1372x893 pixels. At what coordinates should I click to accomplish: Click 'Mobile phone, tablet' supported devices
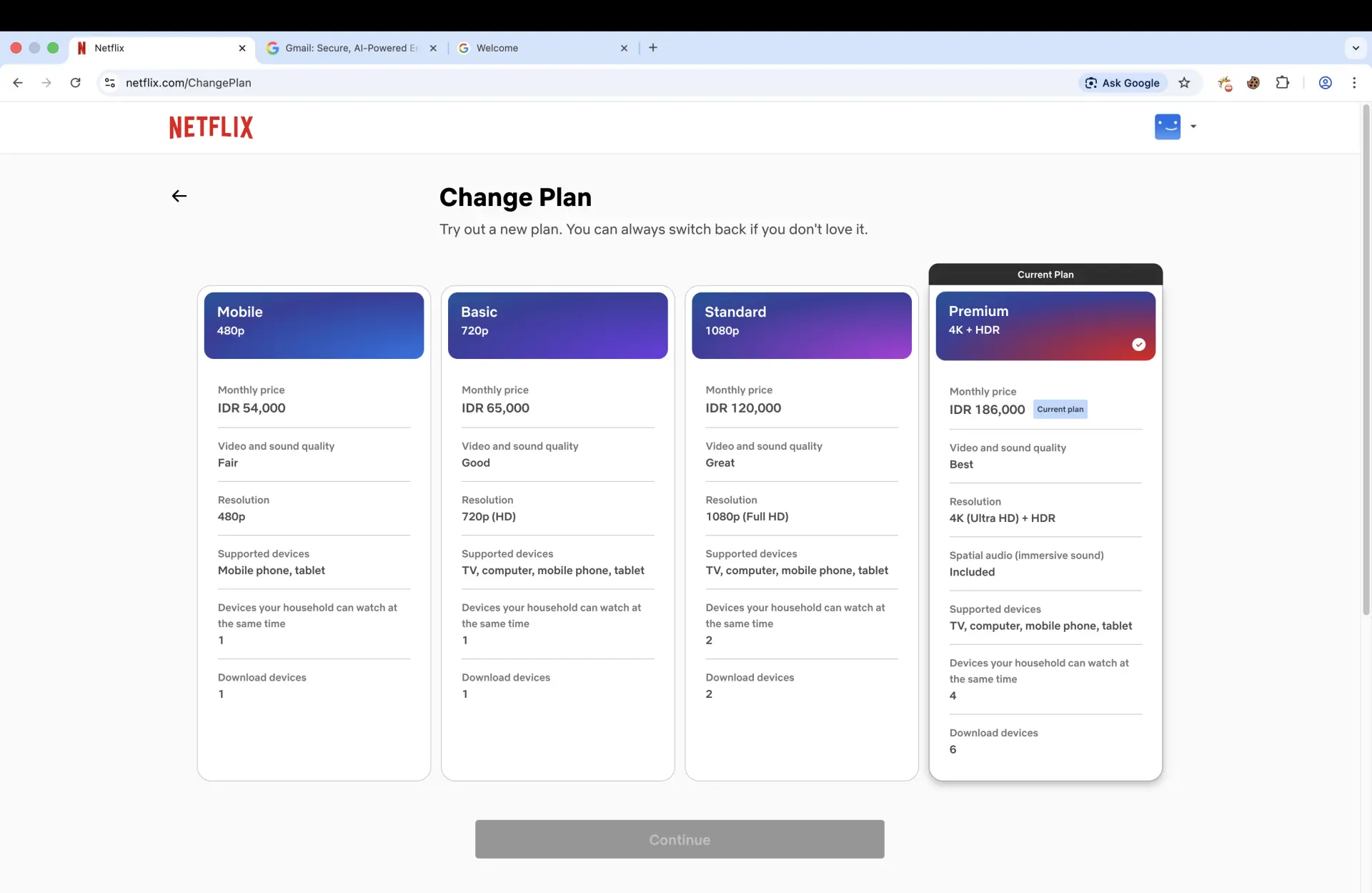[x=272, y=571]
